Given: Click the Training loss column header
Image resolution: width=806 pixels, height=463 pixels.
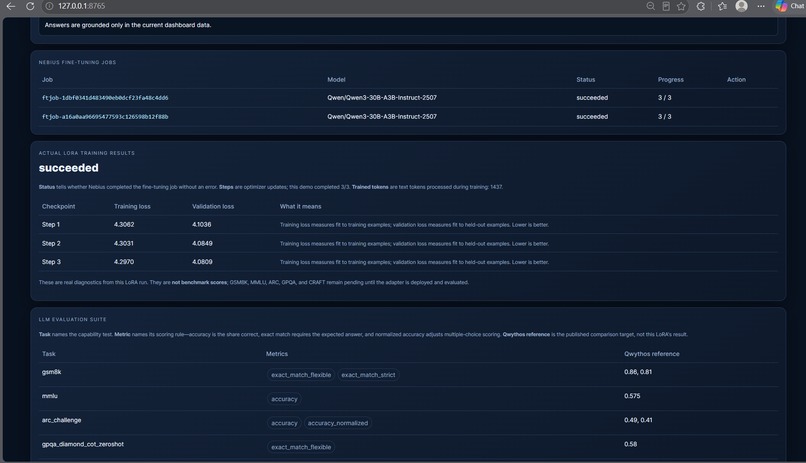Looking at the screenshot, I should pos(132,207).
